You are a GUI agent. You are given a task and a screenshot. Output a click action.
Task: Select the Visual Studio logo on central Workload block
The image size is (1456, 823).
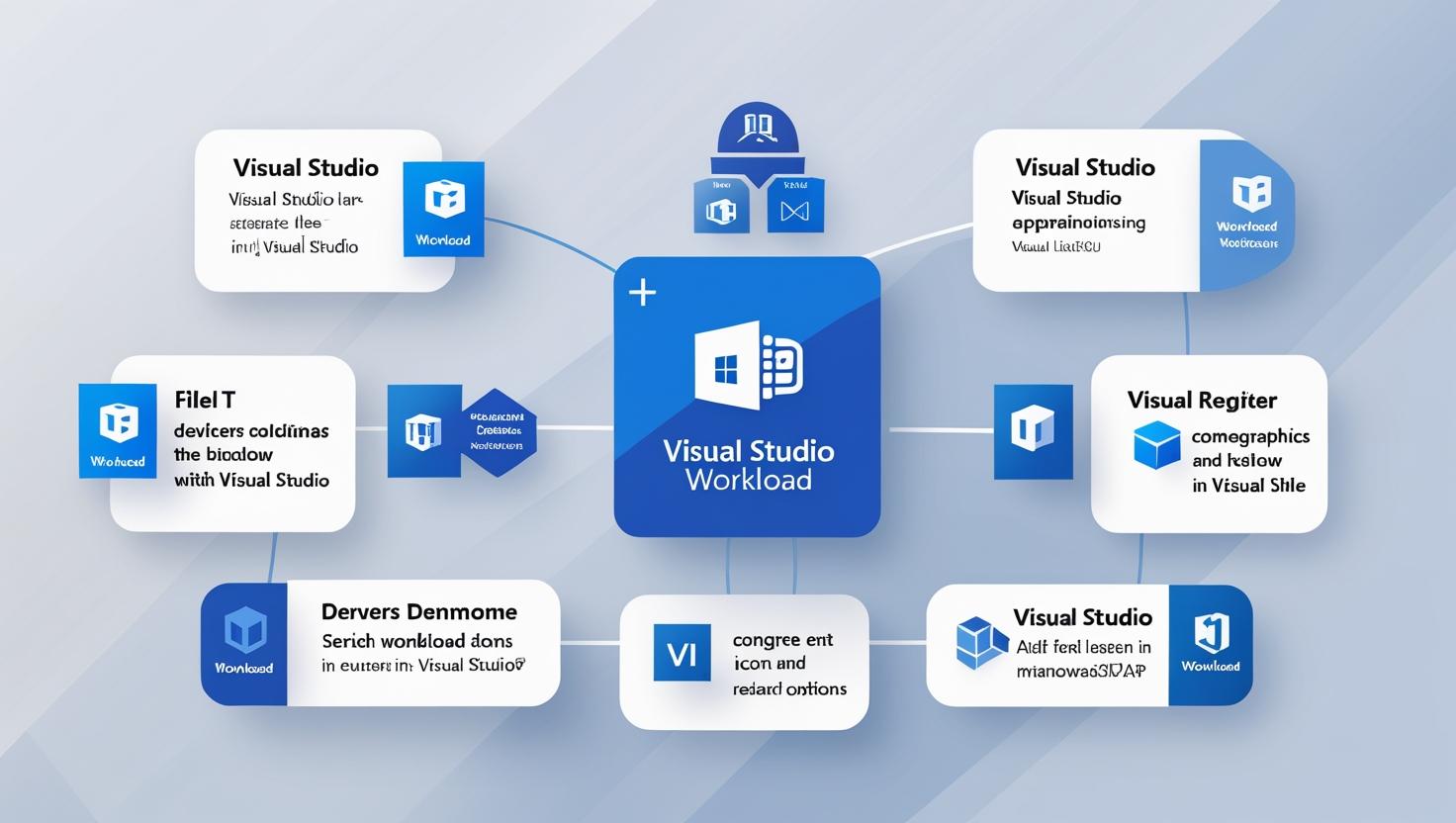(749, 364)
